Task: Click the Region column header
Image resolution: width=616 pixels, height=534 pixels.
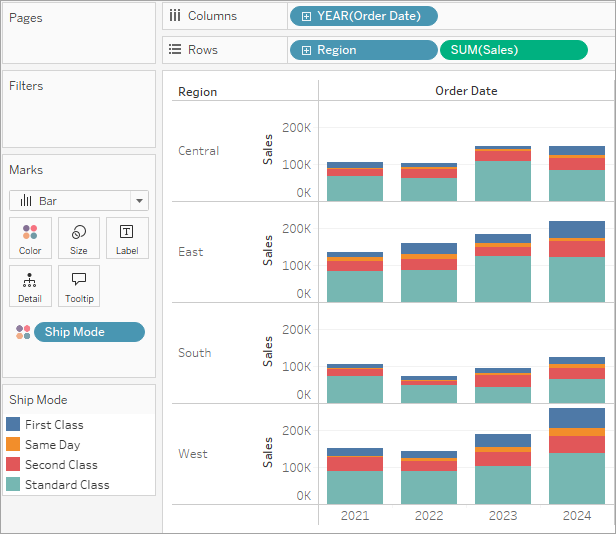Action: (x=198, y=92)
